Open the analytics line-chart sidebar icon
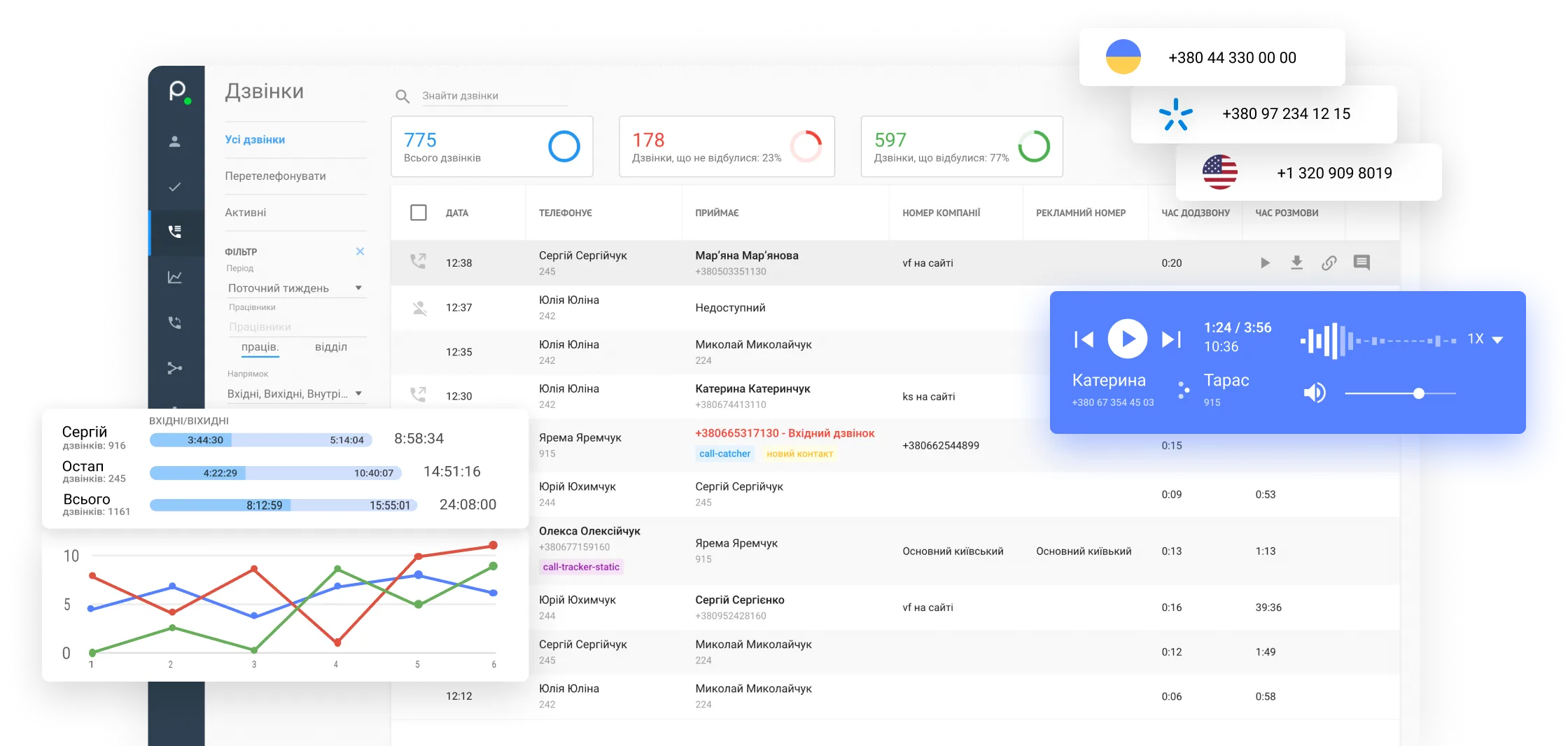Viewport: 1568px width, 746px height. tap(175, 277)
